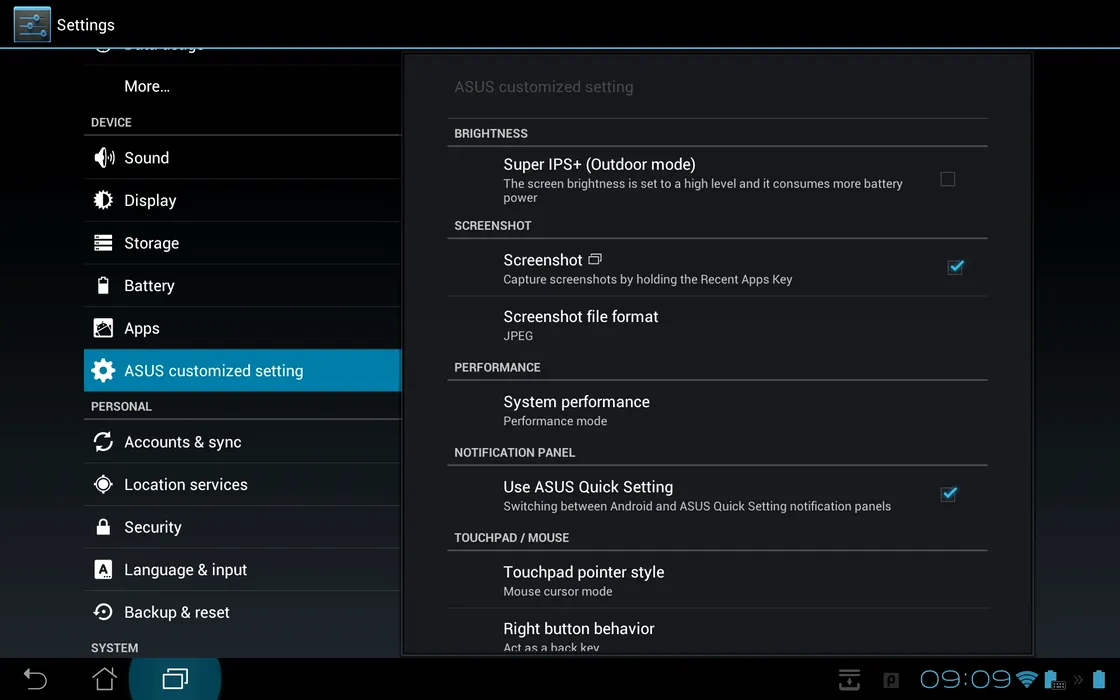1120x700 pixels.
Task: Click the Apps icon in the sidebar
Action: coord(103,328)
